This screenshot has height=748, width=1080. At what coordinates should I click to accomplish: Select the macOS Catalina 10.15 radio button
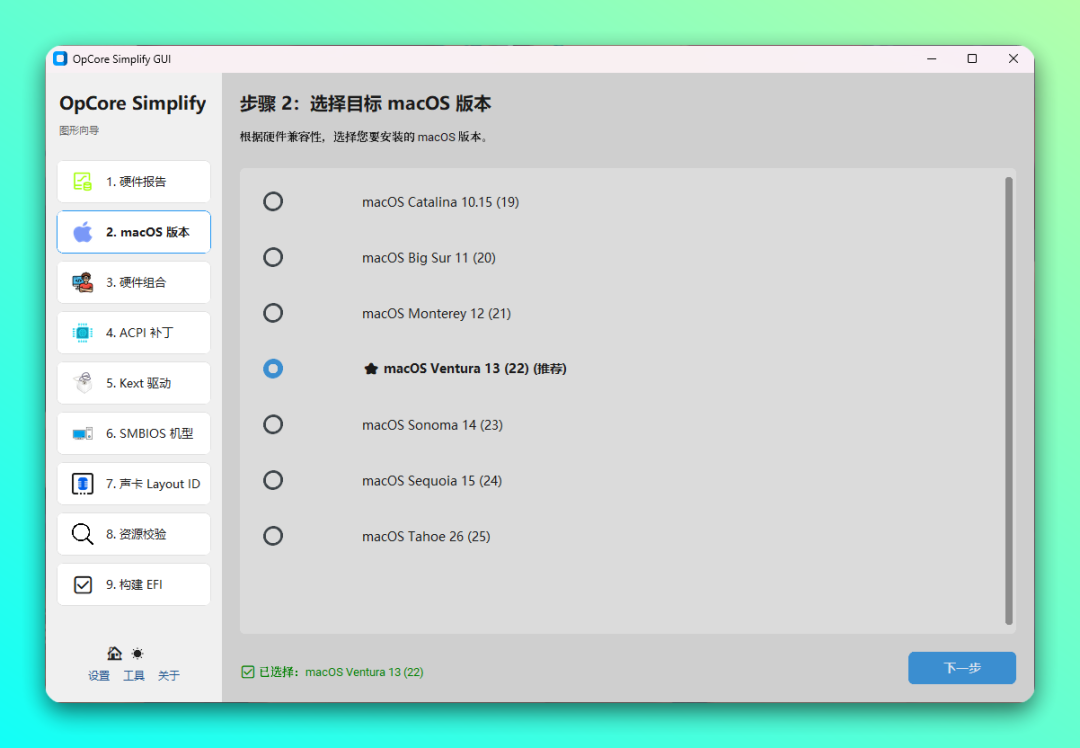pyautogui.click(x=273, y=201)
